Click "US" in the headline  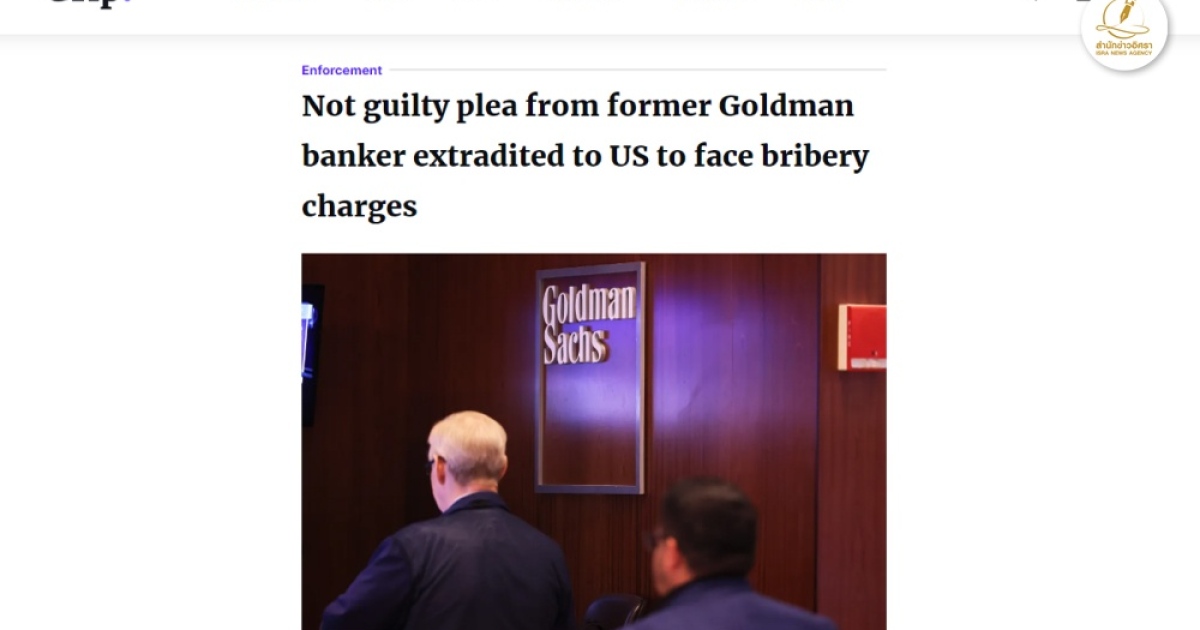tap(626, 156)
